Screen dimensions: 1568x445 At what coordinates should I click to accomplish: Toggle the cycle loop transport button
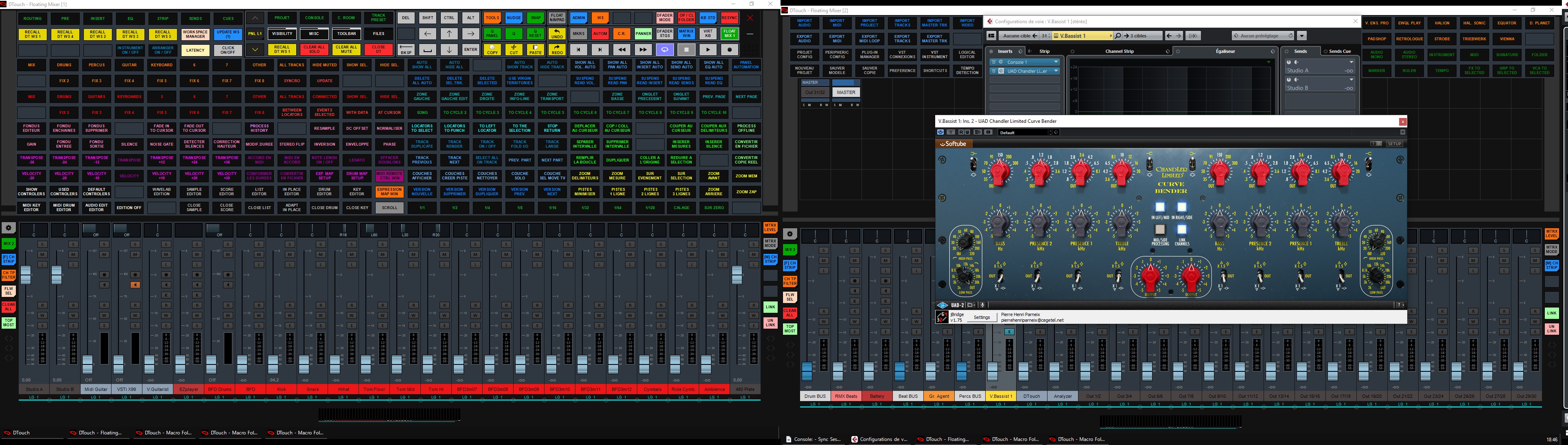click(665, 49)
